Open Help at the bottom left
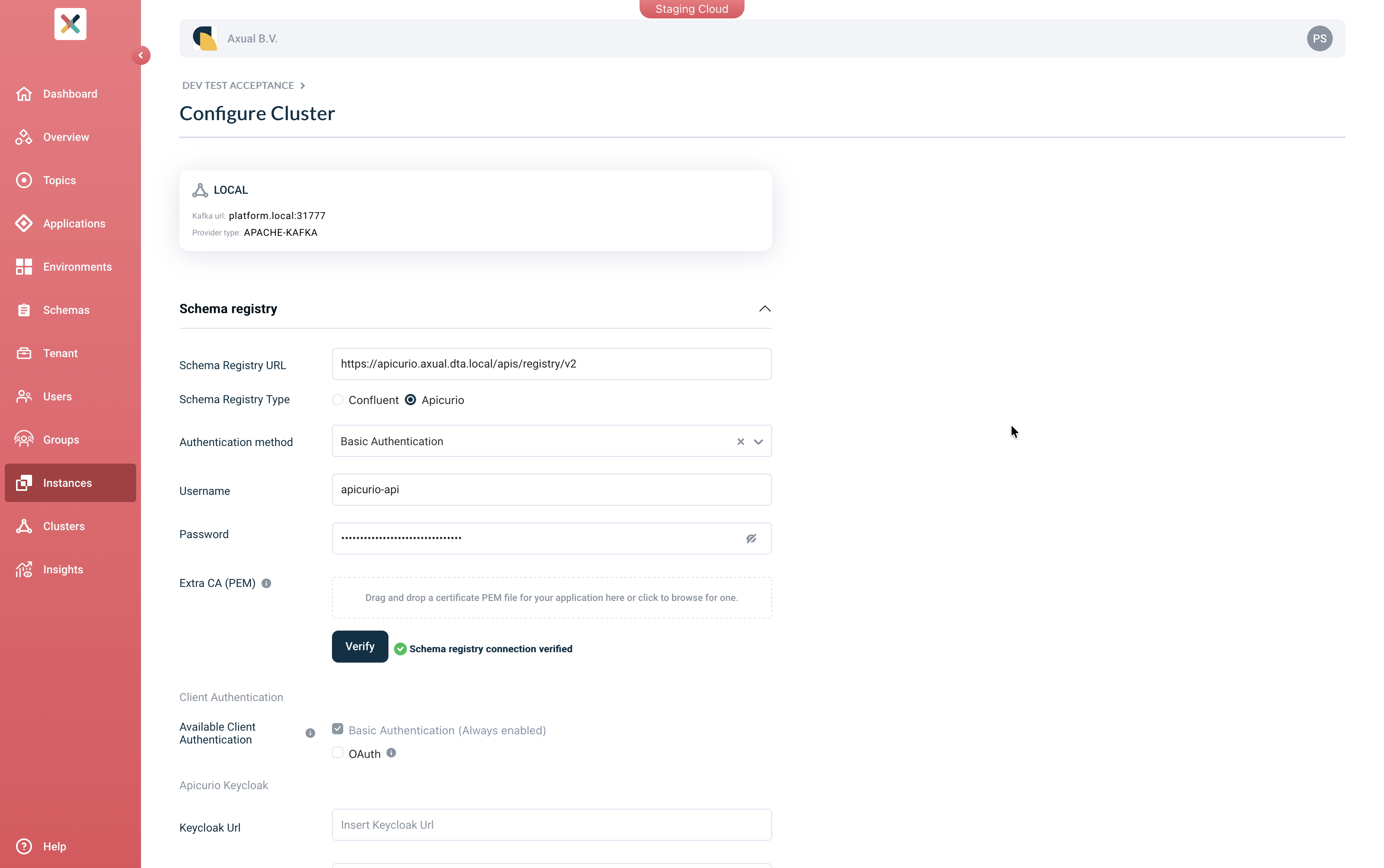The width and height of the screenshot is (1384, 868). coord(54,846)
